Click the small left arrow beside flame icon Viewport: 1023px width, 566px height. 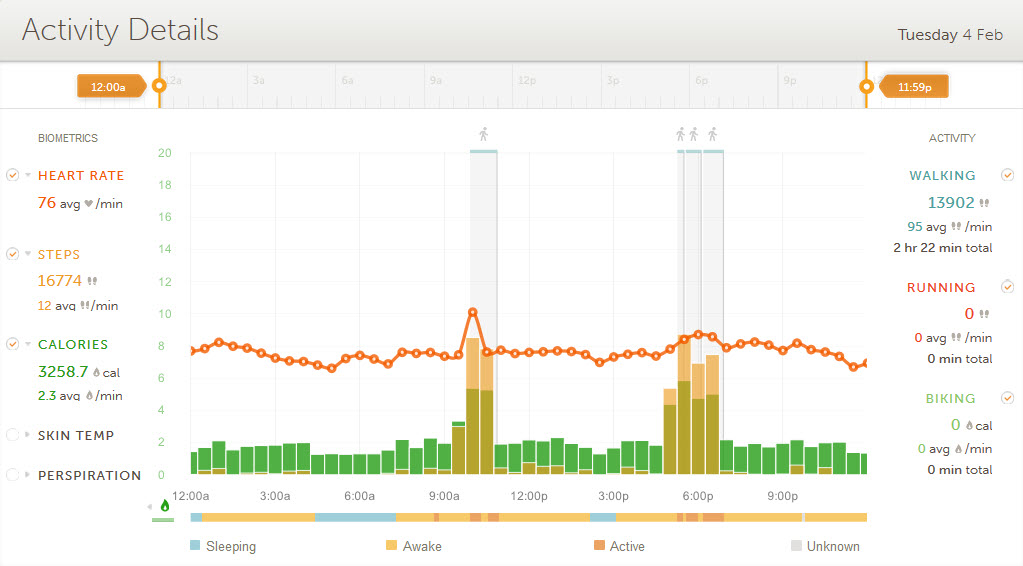(x=151, y=507)
